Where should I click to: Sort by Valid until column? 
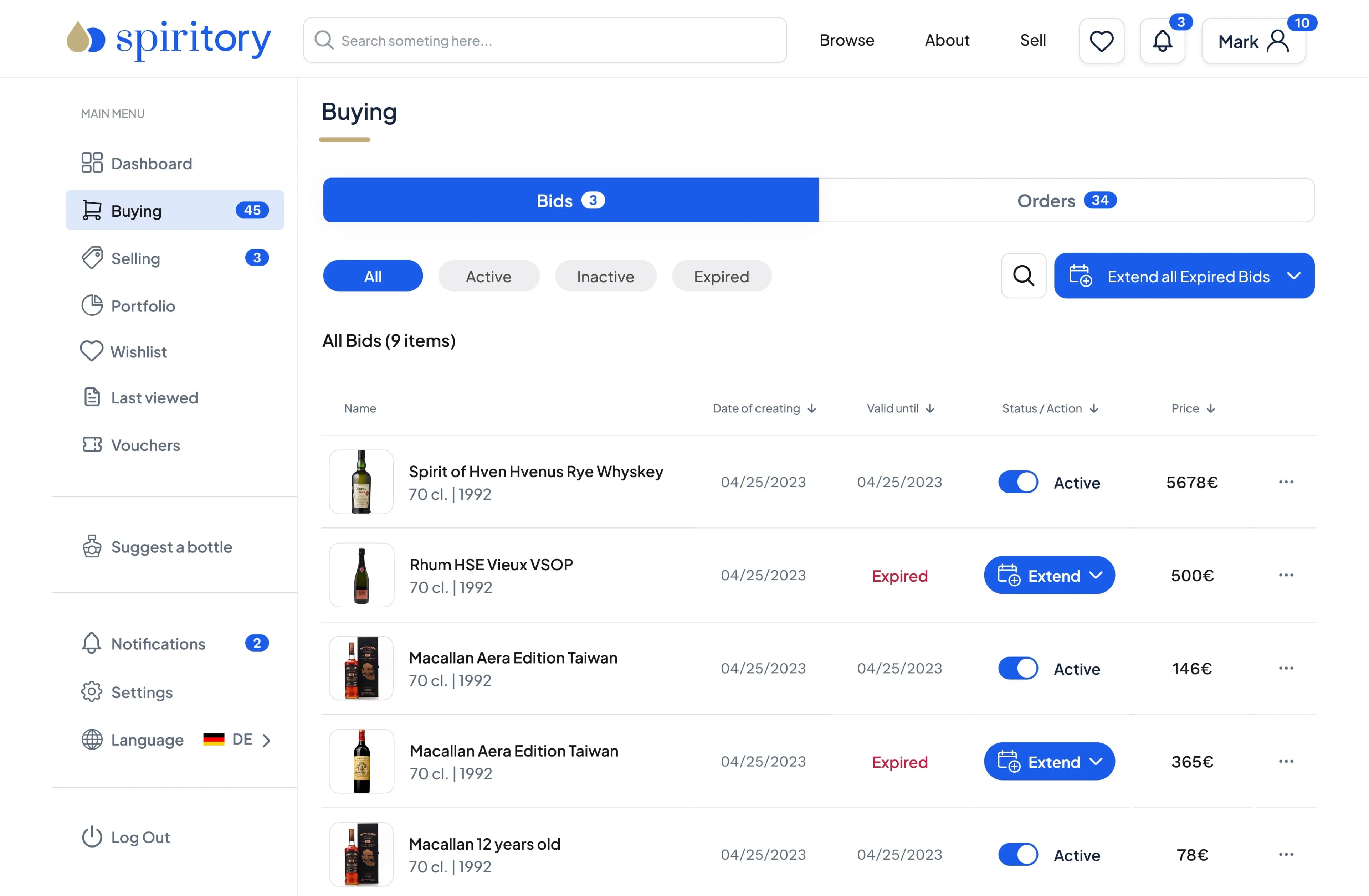(901, 408)
